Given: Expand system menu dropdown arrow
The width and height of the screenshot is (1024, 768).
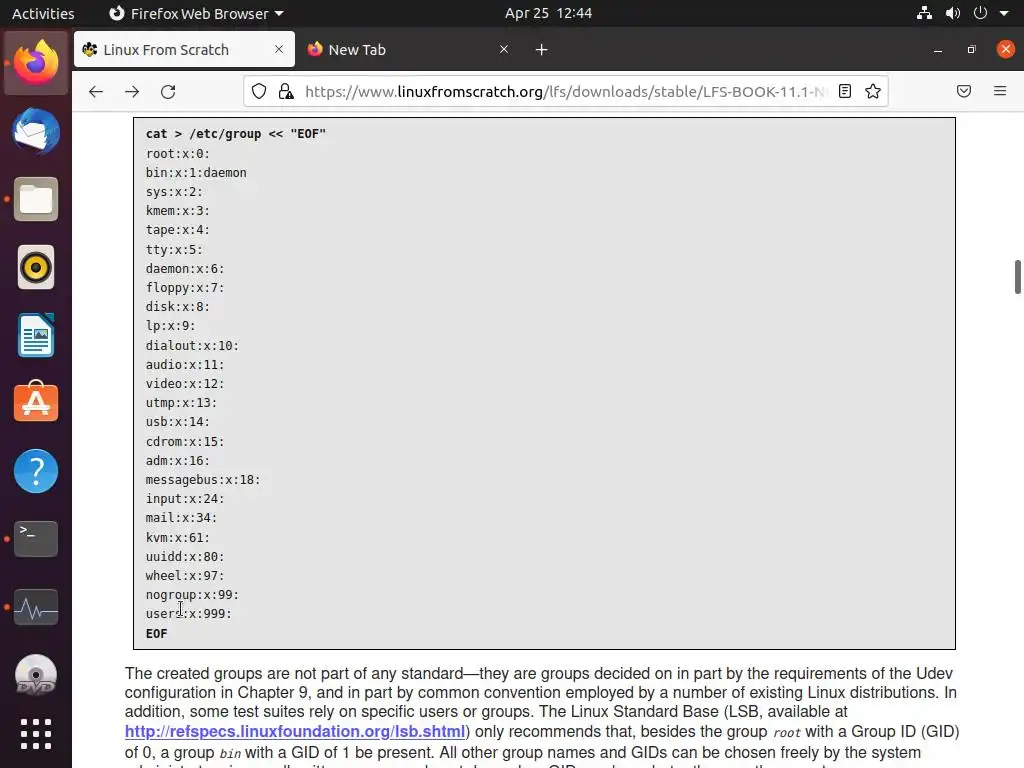Looking at the screenshot, I should pyautogui.click(x=1004, y=13).
